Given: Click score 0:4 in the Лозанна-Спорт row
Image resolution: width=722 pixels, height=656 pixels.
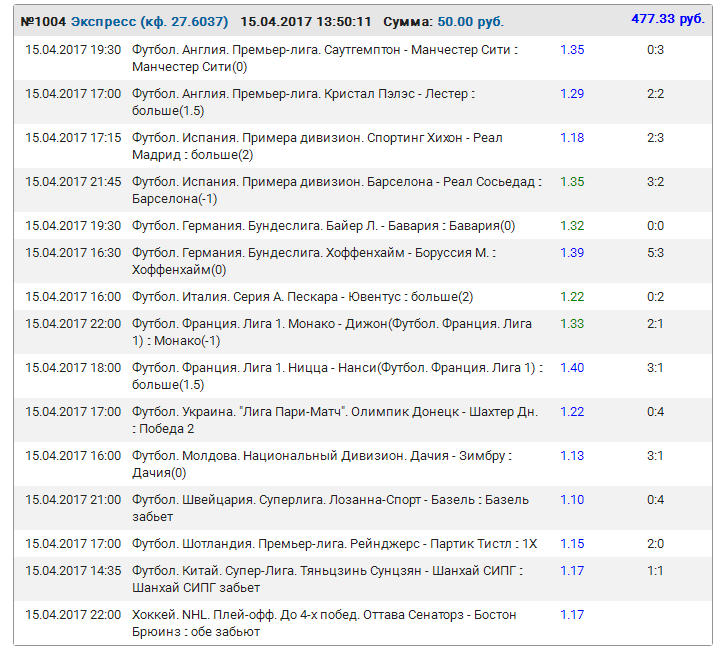Looking at the screenshot, I should pyautogui.click(x=655, y=500).
